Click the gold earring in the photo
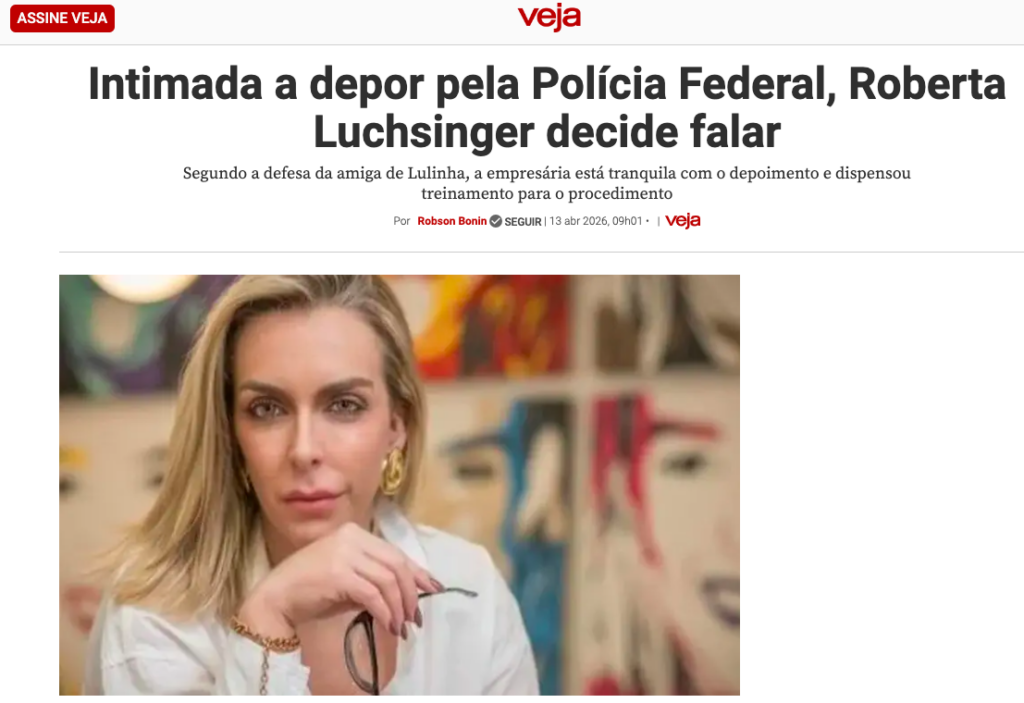 pyautogui.click(x=392, y=470)
